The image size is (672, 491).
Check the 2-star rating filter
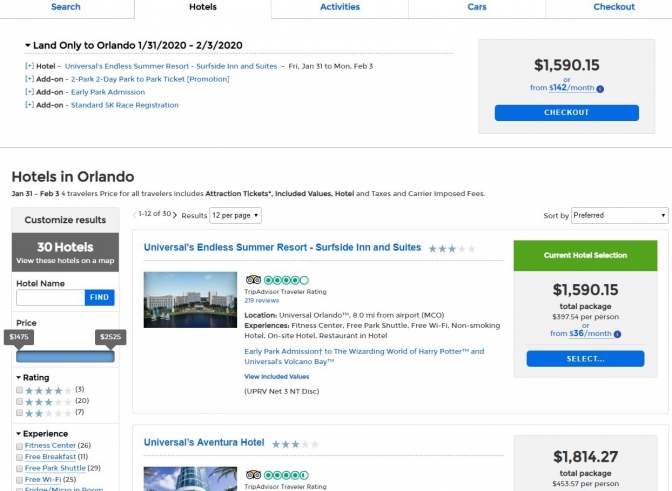[x=19, y=413]
